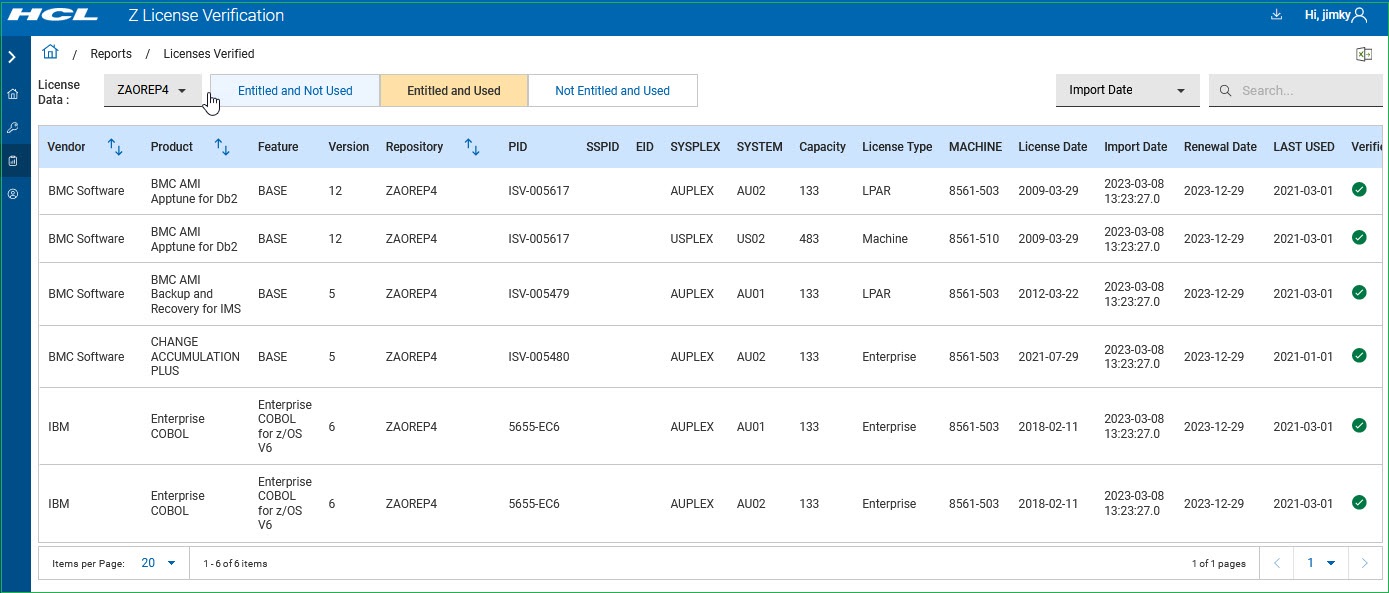Open the key icon in the sidebar
The width and height of the screenshot is (1389, 593).
pos(12,127)
